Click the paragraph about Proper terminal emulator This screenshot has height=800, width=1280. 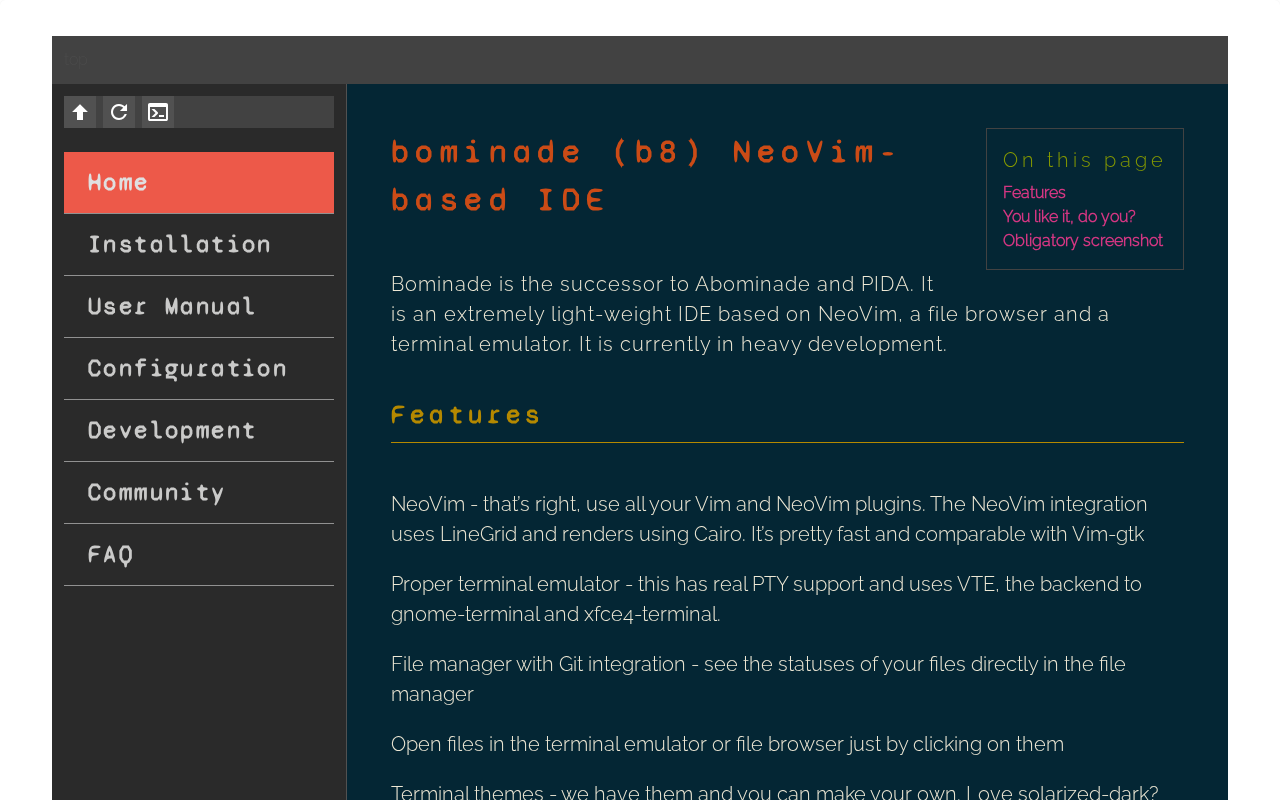point(766,599)
